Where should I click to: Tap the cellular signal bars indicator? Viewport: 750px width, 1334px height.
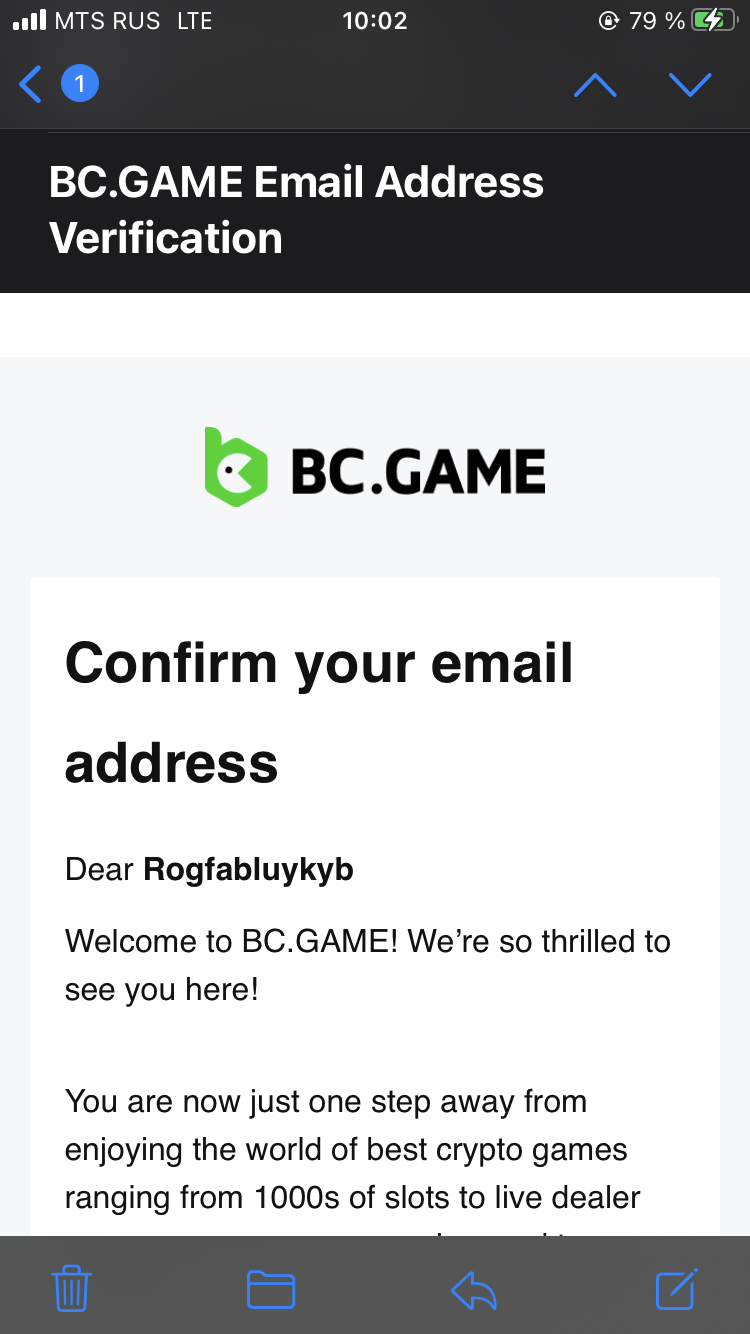pos(29,20)
